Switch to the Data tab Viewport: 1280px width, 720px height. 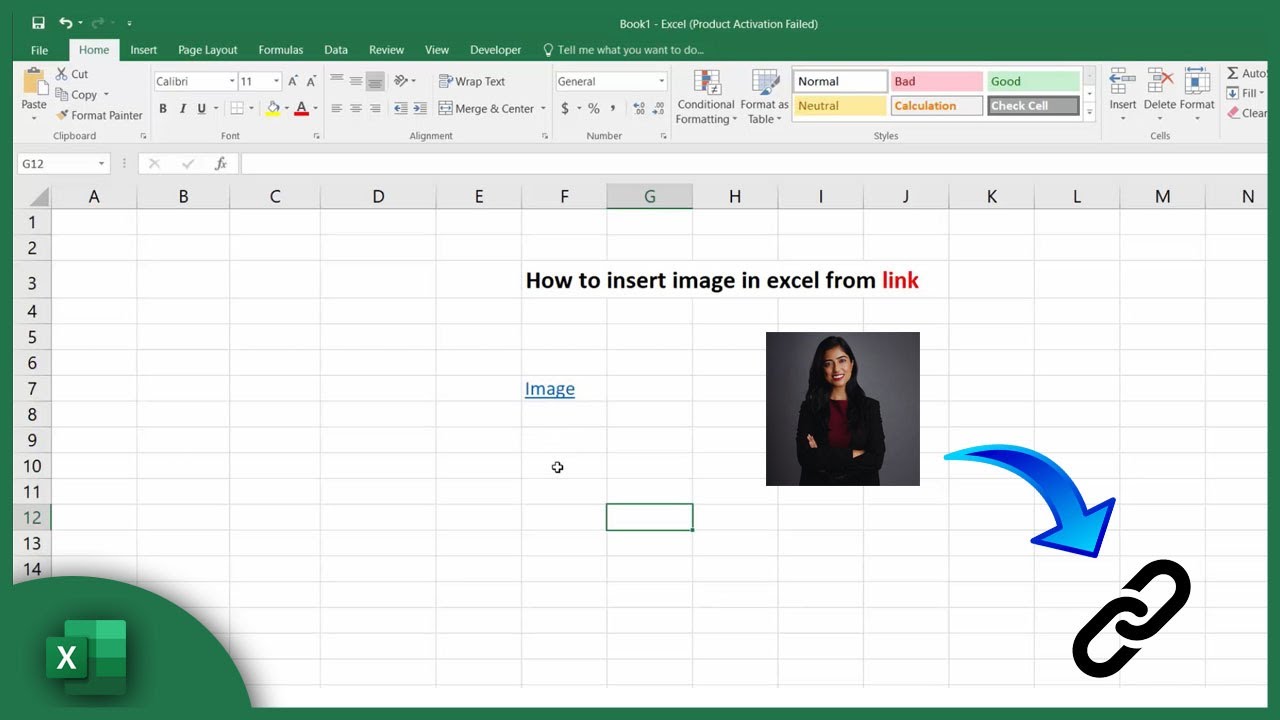click(336, 50)
